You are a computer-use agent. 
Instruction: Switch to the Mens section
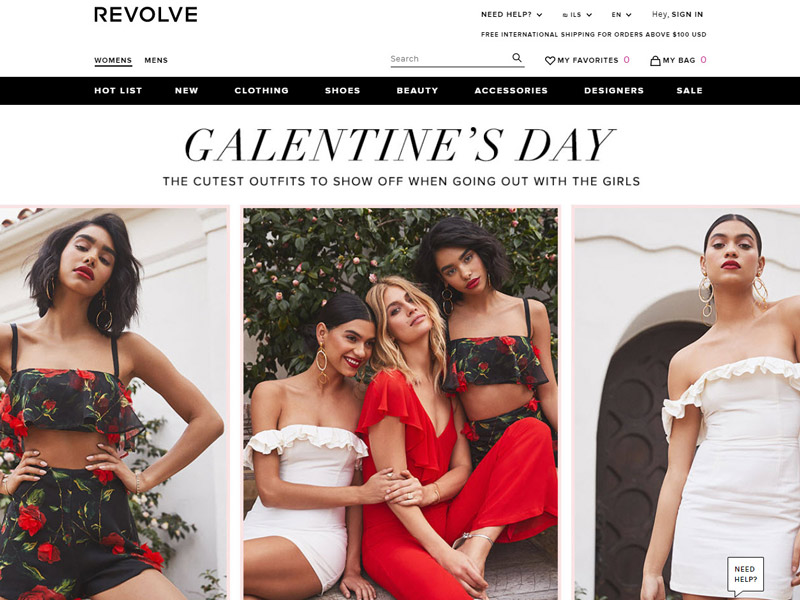[156, 60]
